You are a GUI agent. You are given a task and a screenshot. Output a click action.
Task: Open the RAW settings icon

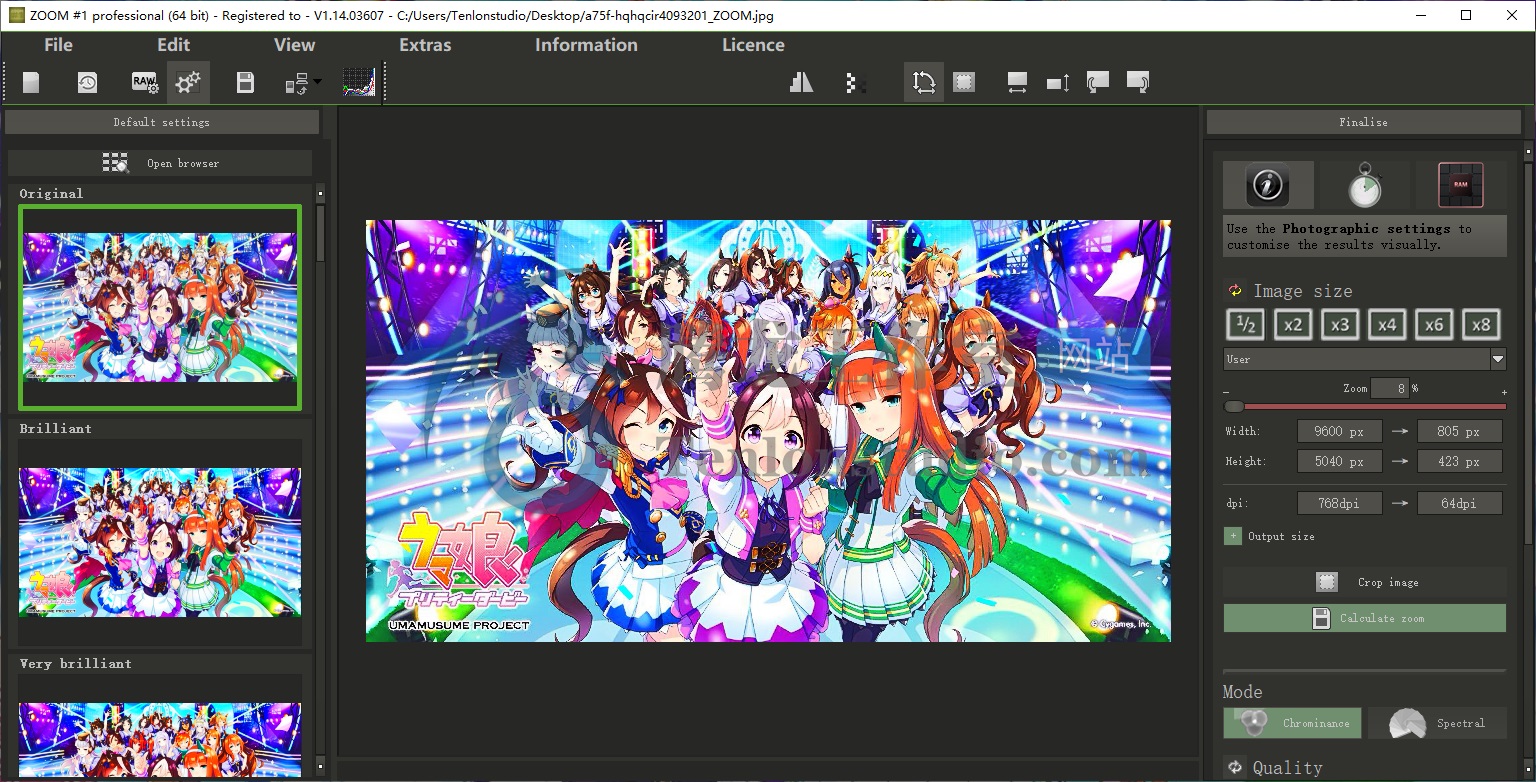(145, 82)
